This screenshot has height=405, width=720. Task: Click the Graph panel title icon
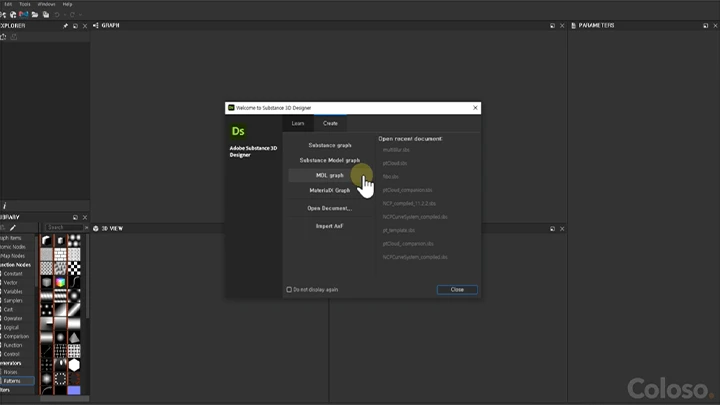[x=96, y=26]
